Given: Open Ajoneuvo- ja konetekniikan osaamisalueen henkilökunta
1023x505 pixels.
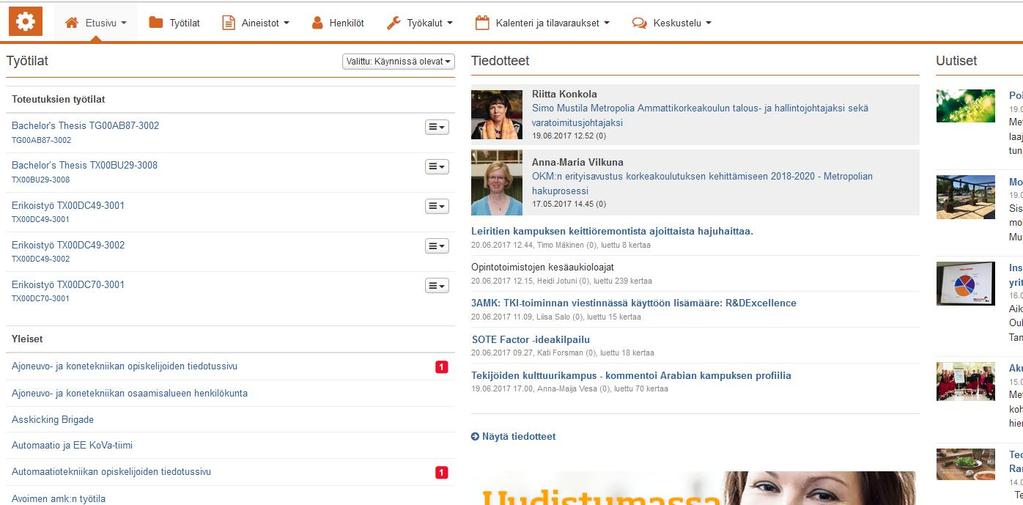Looking at the screenshot, I should coord(129,393).
